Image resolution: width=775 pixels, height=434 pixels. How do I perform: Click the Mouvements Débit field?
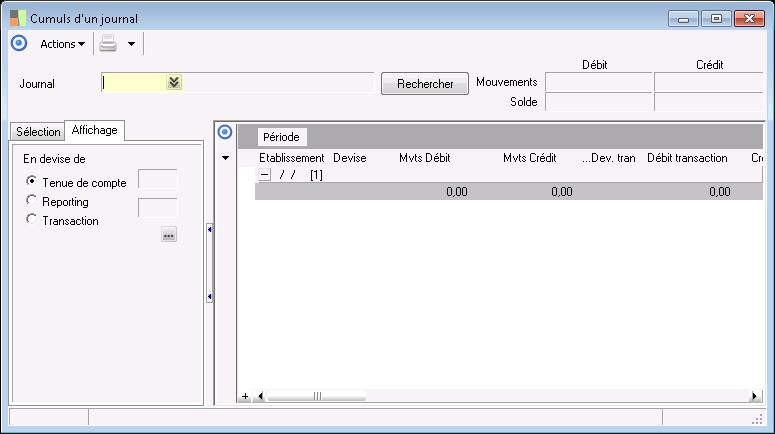[599, 82]
